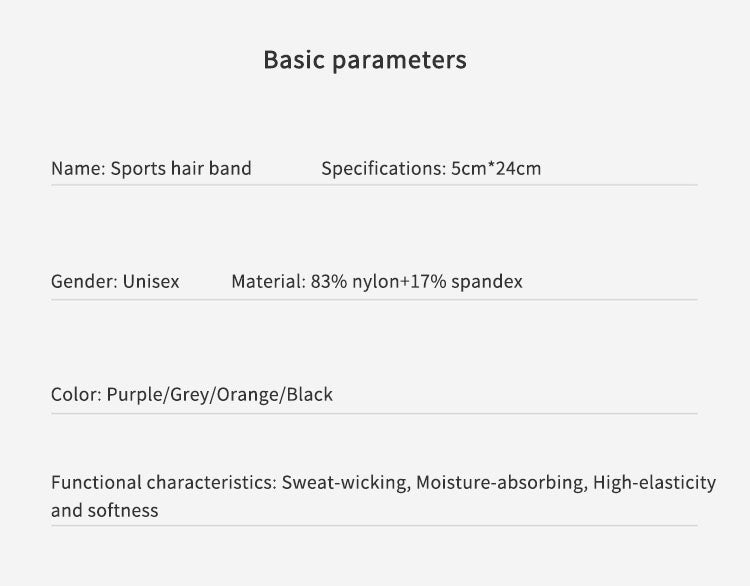The height and width of the screenshot is (586, 750).
Task: Click the Gender: Unisex text
Action: point(115,281)
